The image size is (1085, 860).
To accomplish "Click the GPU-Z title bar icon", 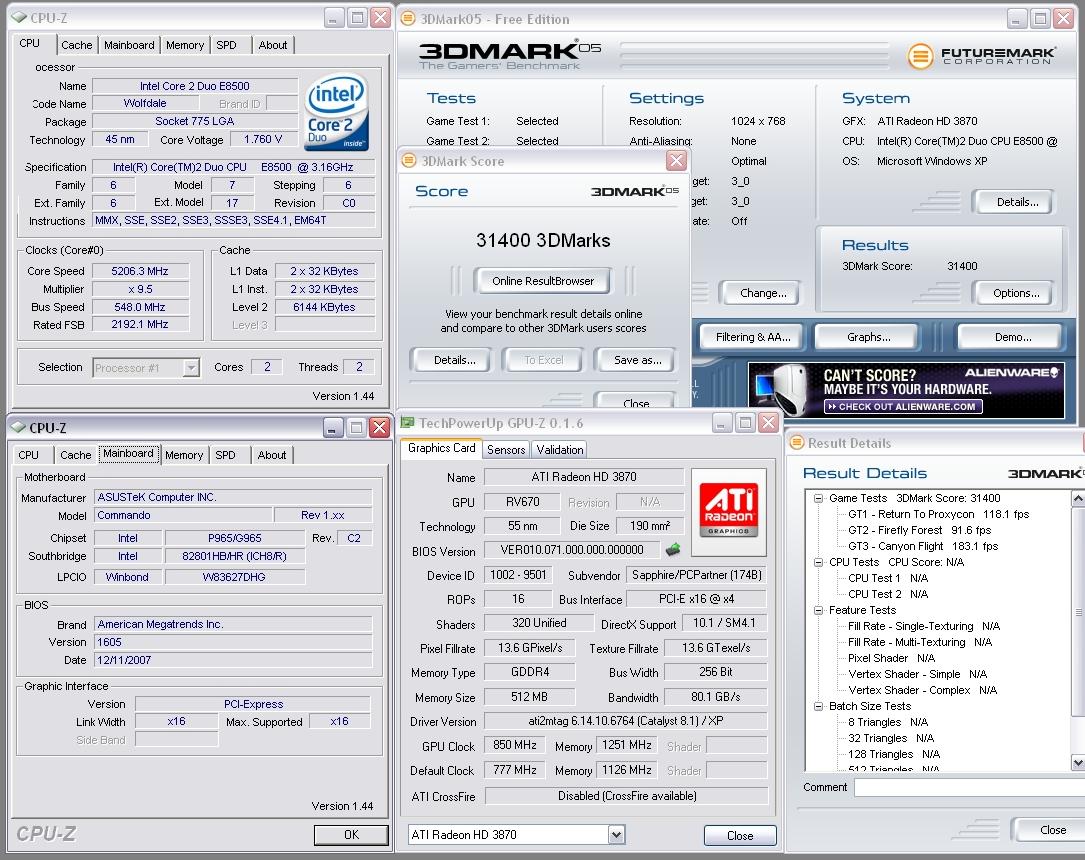I will (x=408, y=423).
